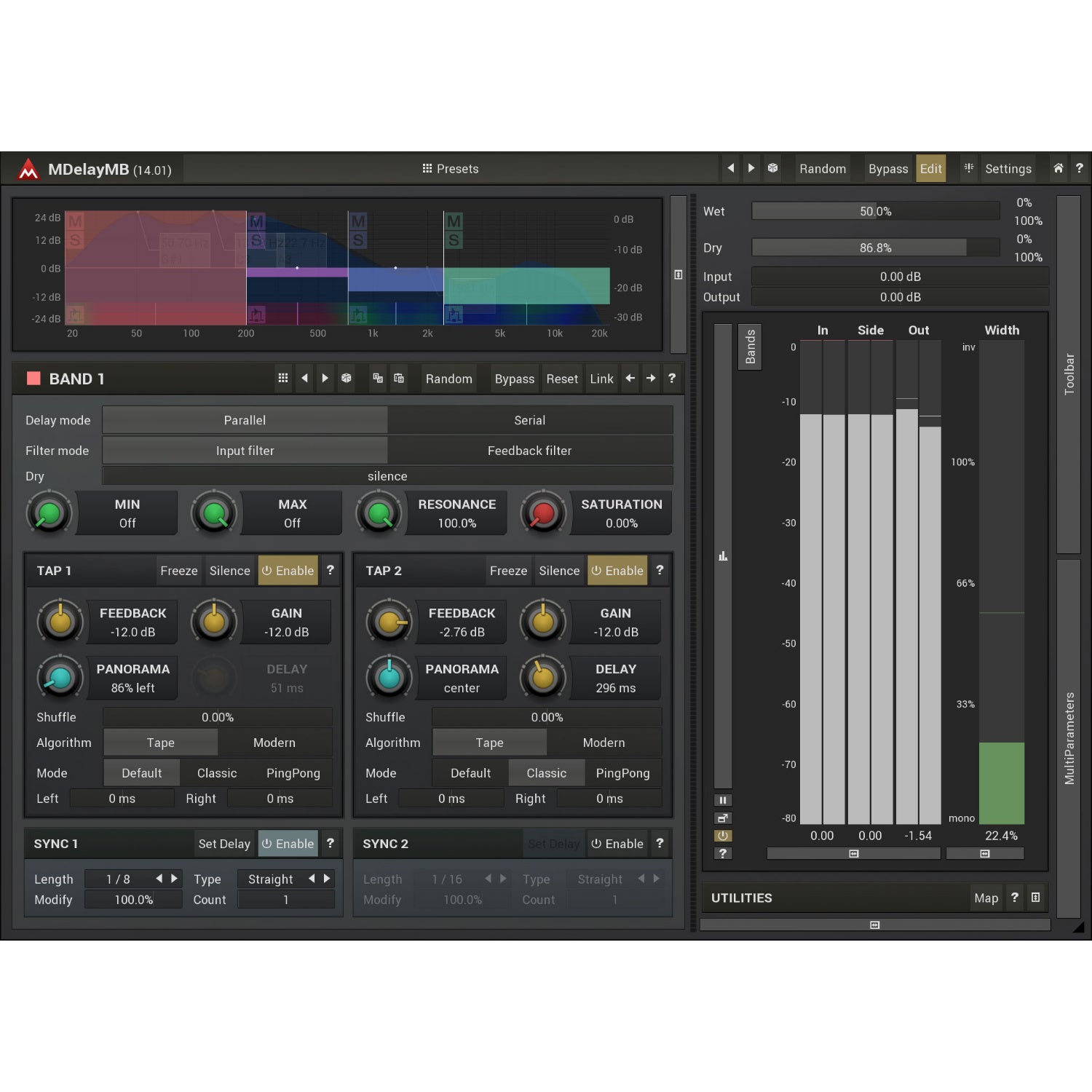The image size is (1092, 1092).
Task: Click the Band 1 Link button
Action: (x=601, y=379)
